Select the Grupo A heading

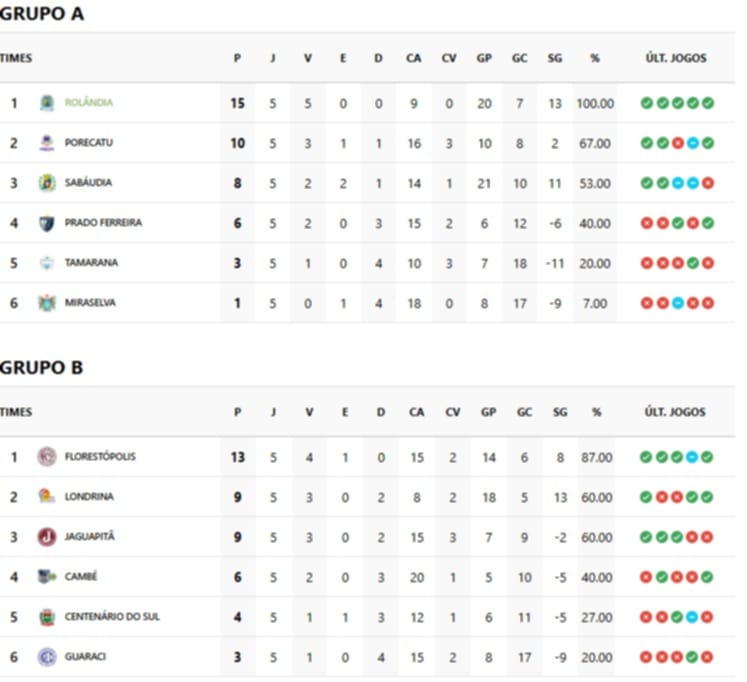[42, 14]
